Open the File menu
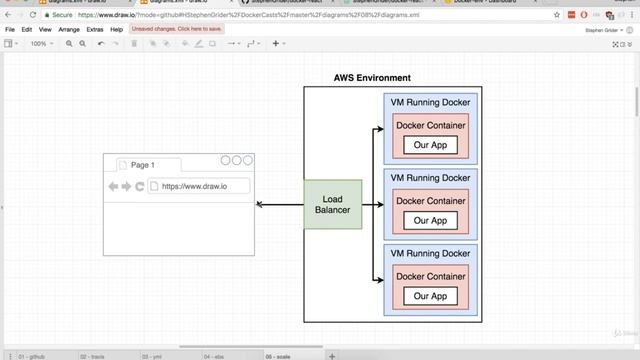The width and height of the screenshot is (640, 360). [10, 29]
